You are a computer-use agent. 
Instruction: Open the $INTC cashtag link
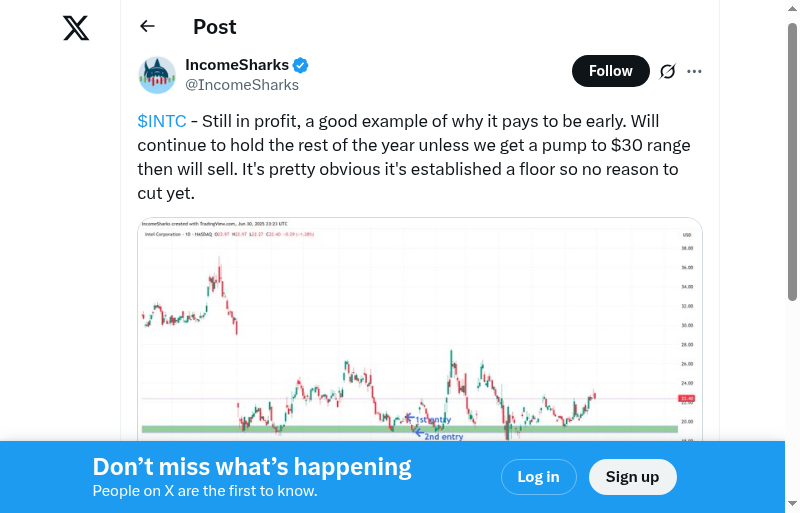coord(162,121)
